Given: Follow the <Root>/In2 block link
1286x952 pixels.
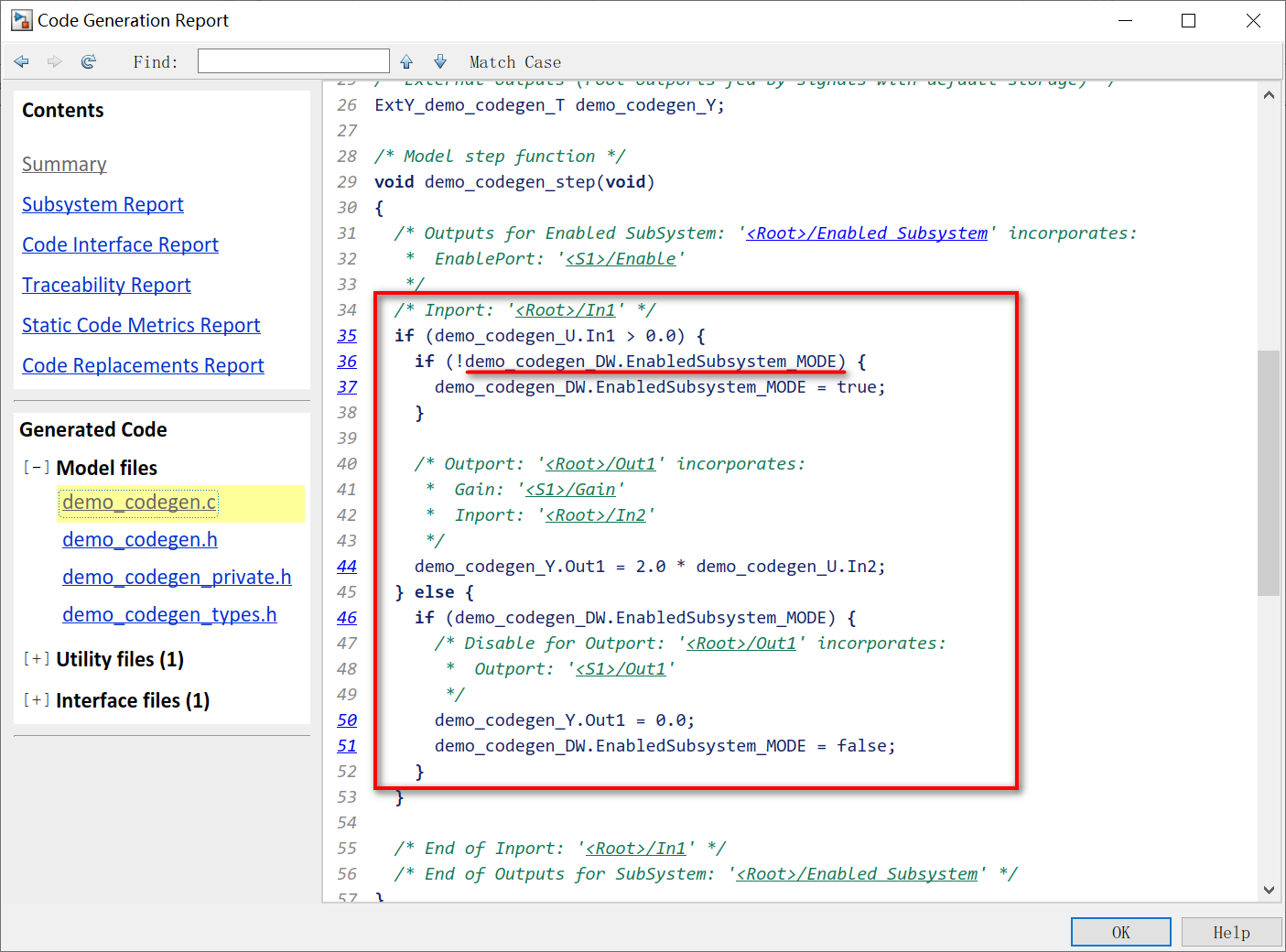Looking at the screenshot, I should point(595,515).
